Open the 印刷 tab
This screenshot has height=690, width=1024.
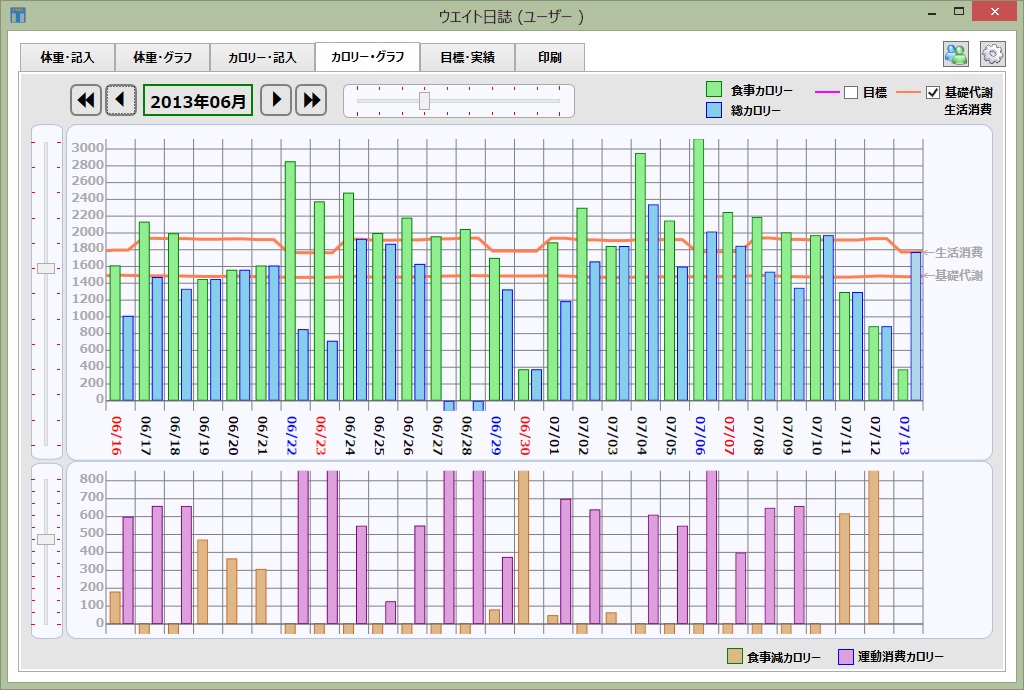click(x=550, y=57)
